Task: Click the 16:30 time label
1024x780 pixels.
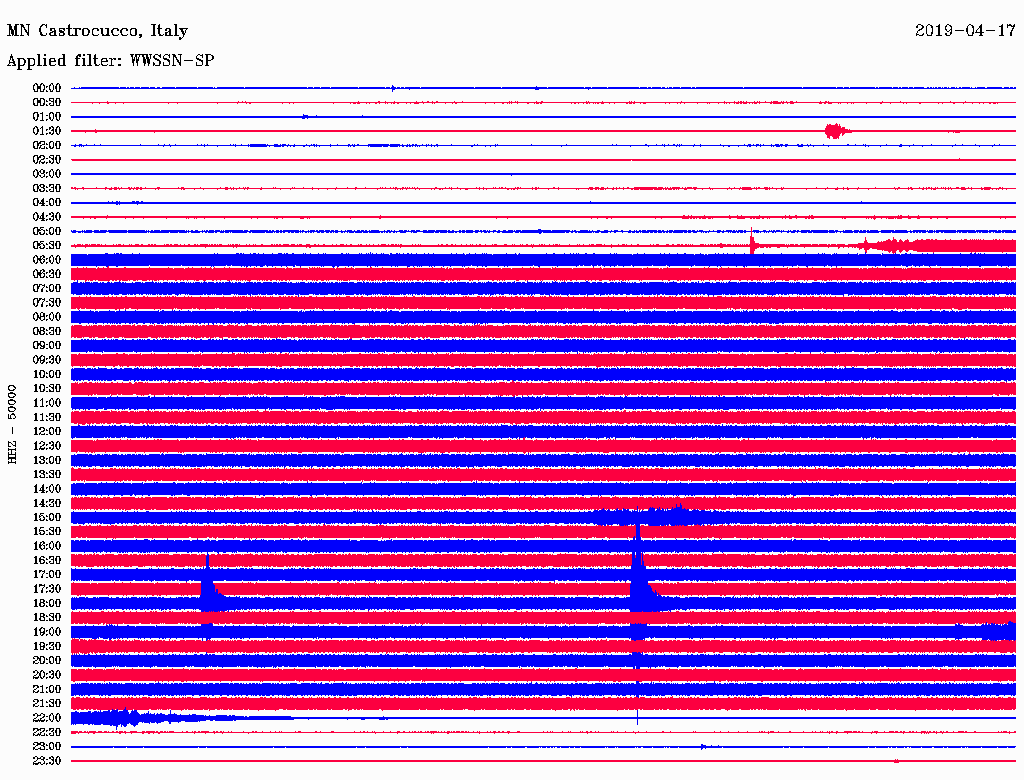Action: [47, 560]
